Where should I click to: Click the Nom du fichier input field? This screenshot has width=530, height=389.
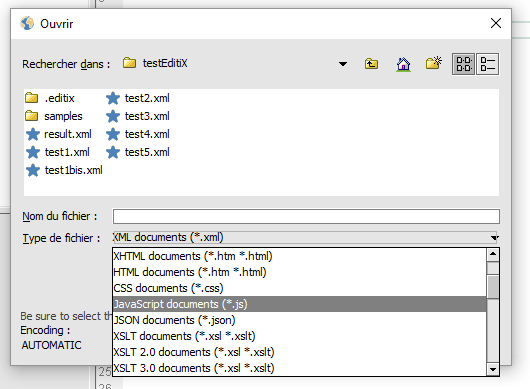pyautogui.click(x=306, y=216)
